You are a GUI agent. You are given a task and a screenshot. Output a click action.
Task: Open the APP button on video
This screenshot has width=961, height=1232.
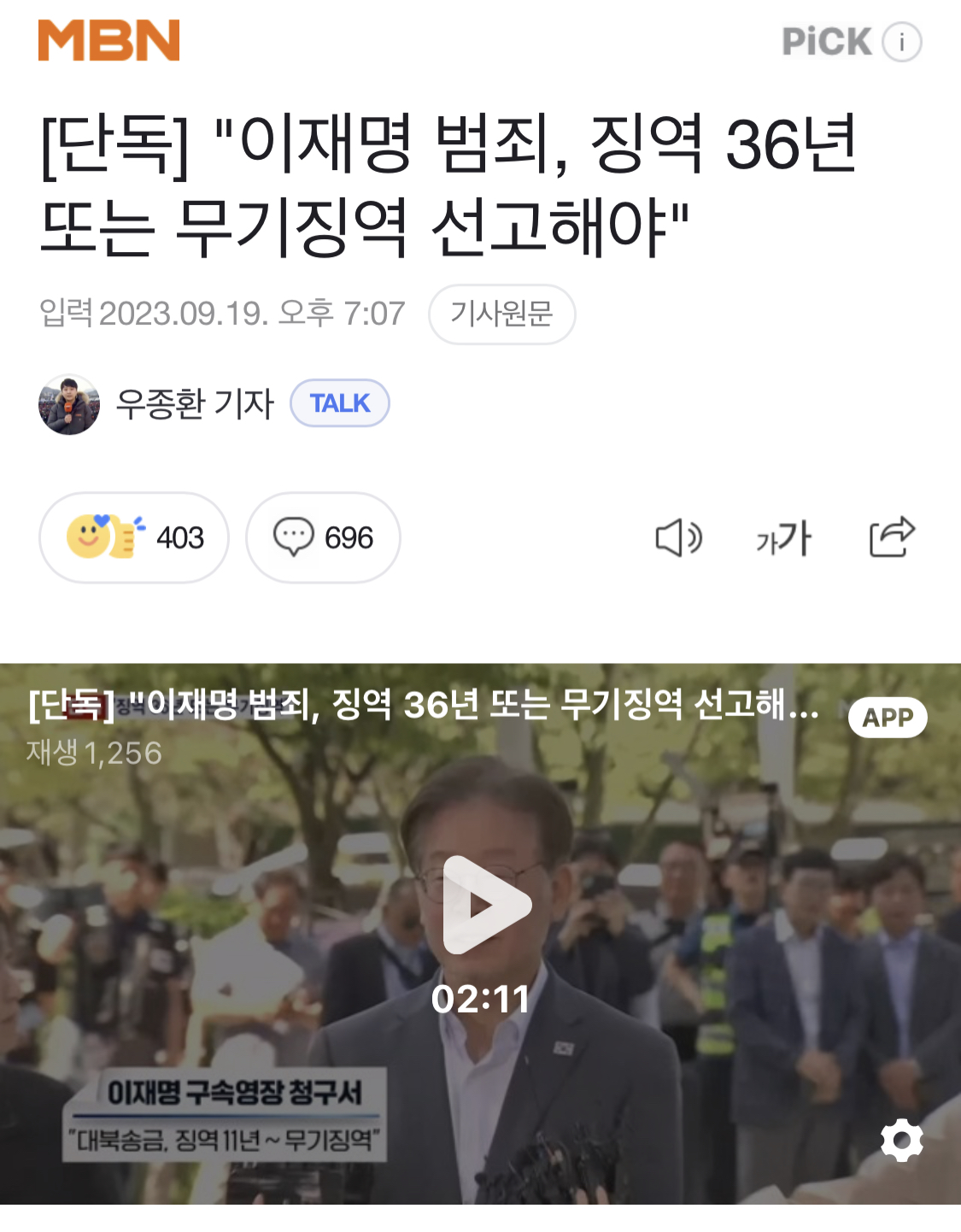pos(888,717)
